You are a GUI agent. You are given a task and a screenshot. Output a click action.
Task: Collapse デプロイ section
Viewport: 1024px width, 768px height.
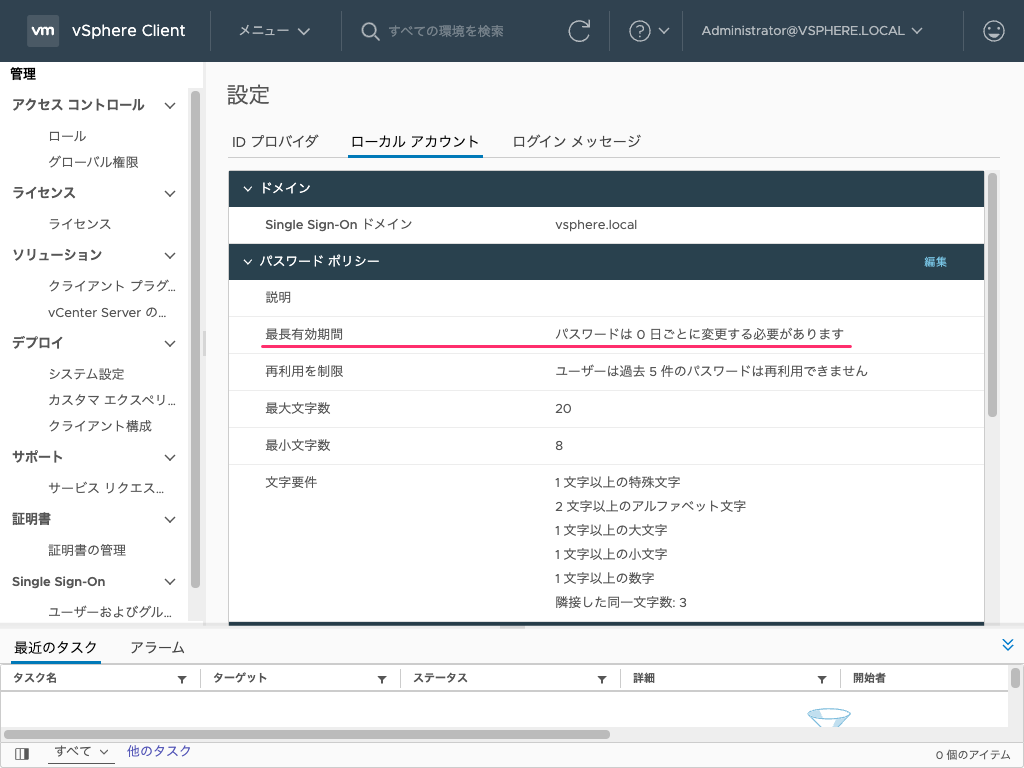pos(170,344)
